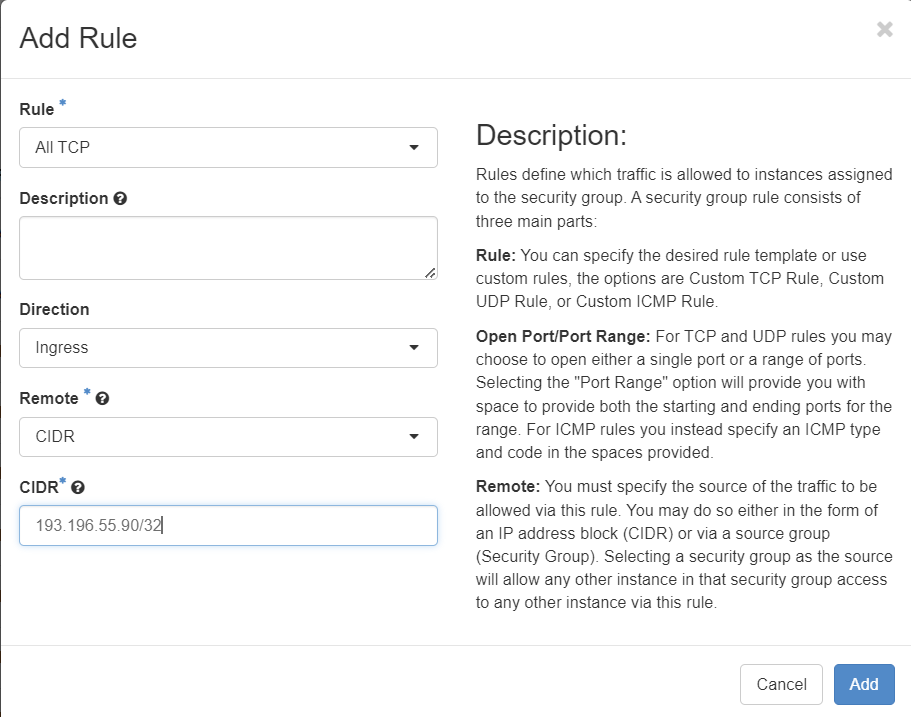Close the Add Rule dialog with X
911x717 pixels.
click(884, 30)
